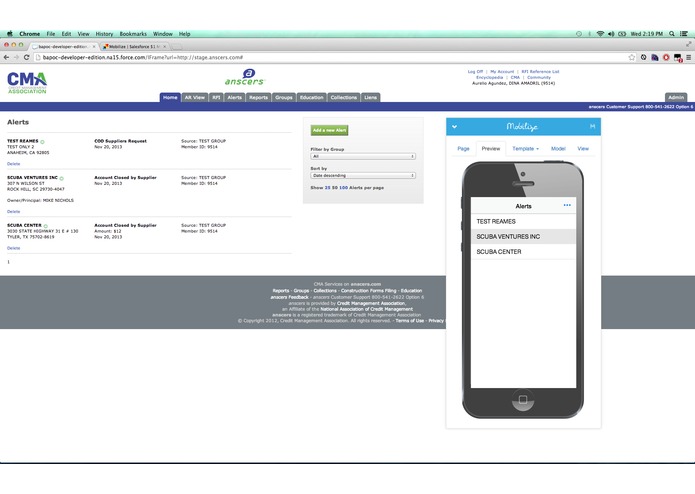
Task: Delete the SCUBA VENTURES INC alert
Action: (x=13, y=212)
